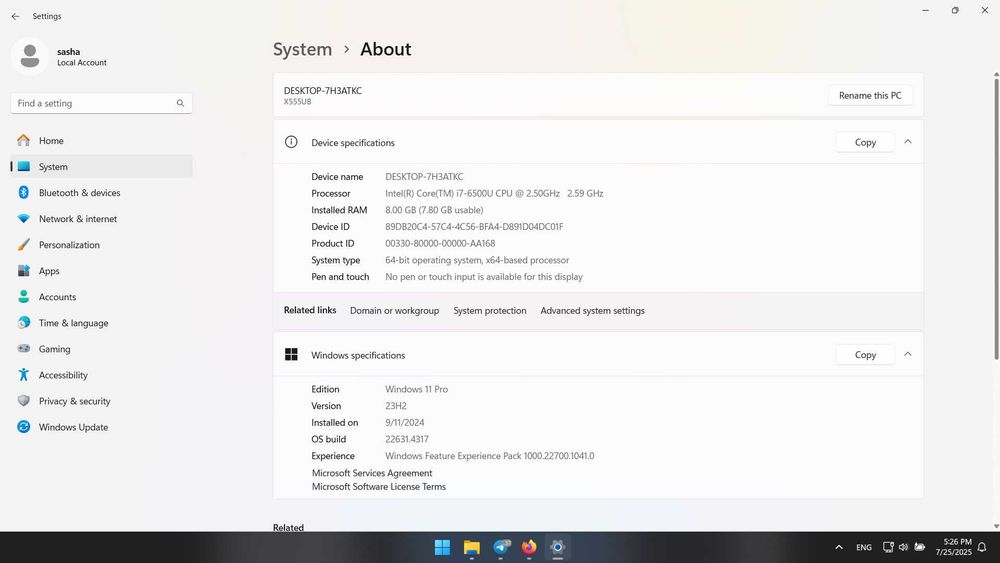Click the System breadcrumb link
The height and width of the screenshot is (563, 1000).
[302, 49]
